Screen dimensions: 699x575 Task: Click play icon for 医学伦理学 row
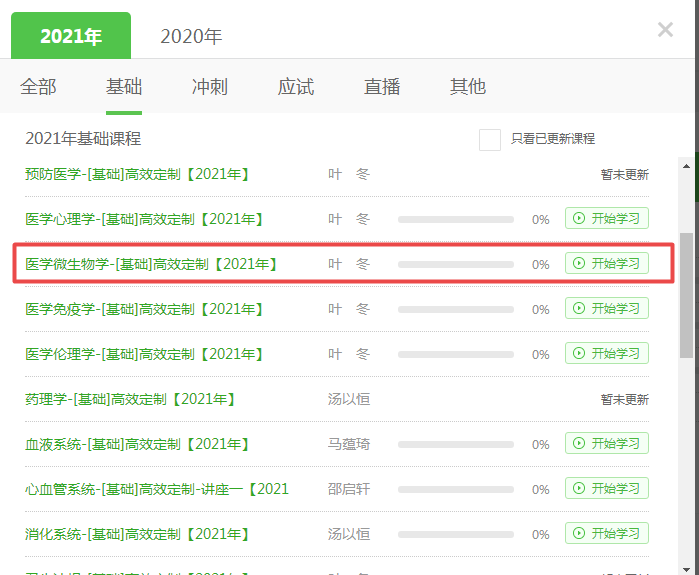(579, 354)
